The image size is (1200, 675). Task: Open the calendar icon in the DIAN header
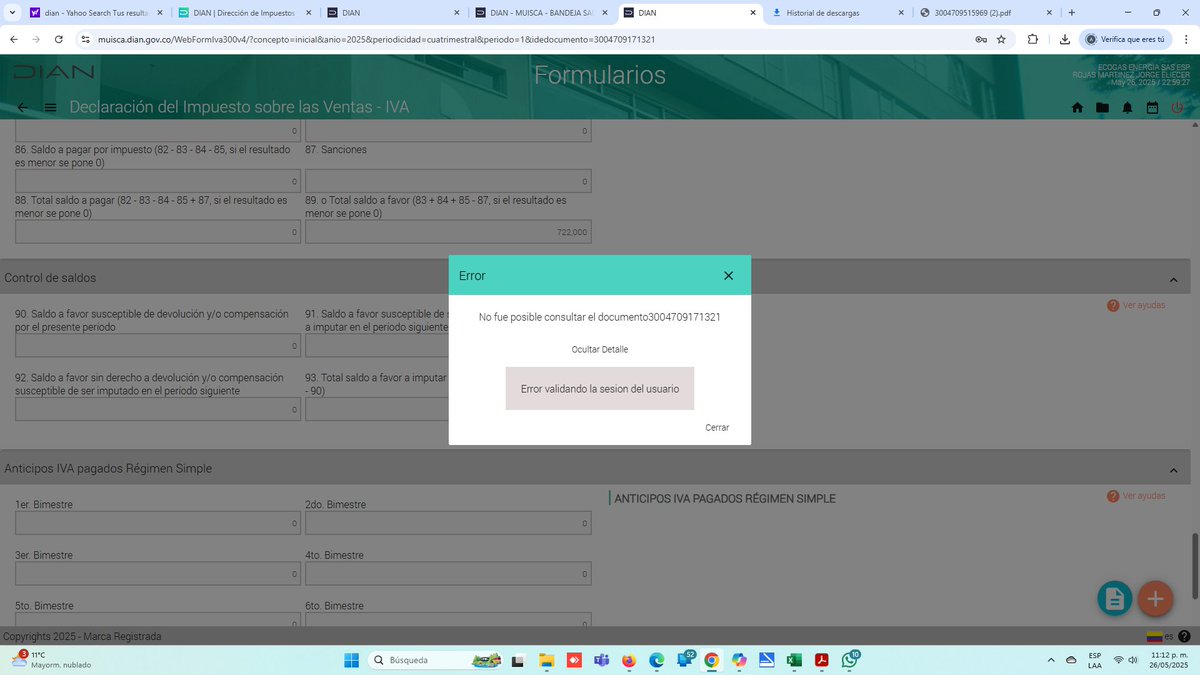tap(1152, 108)
